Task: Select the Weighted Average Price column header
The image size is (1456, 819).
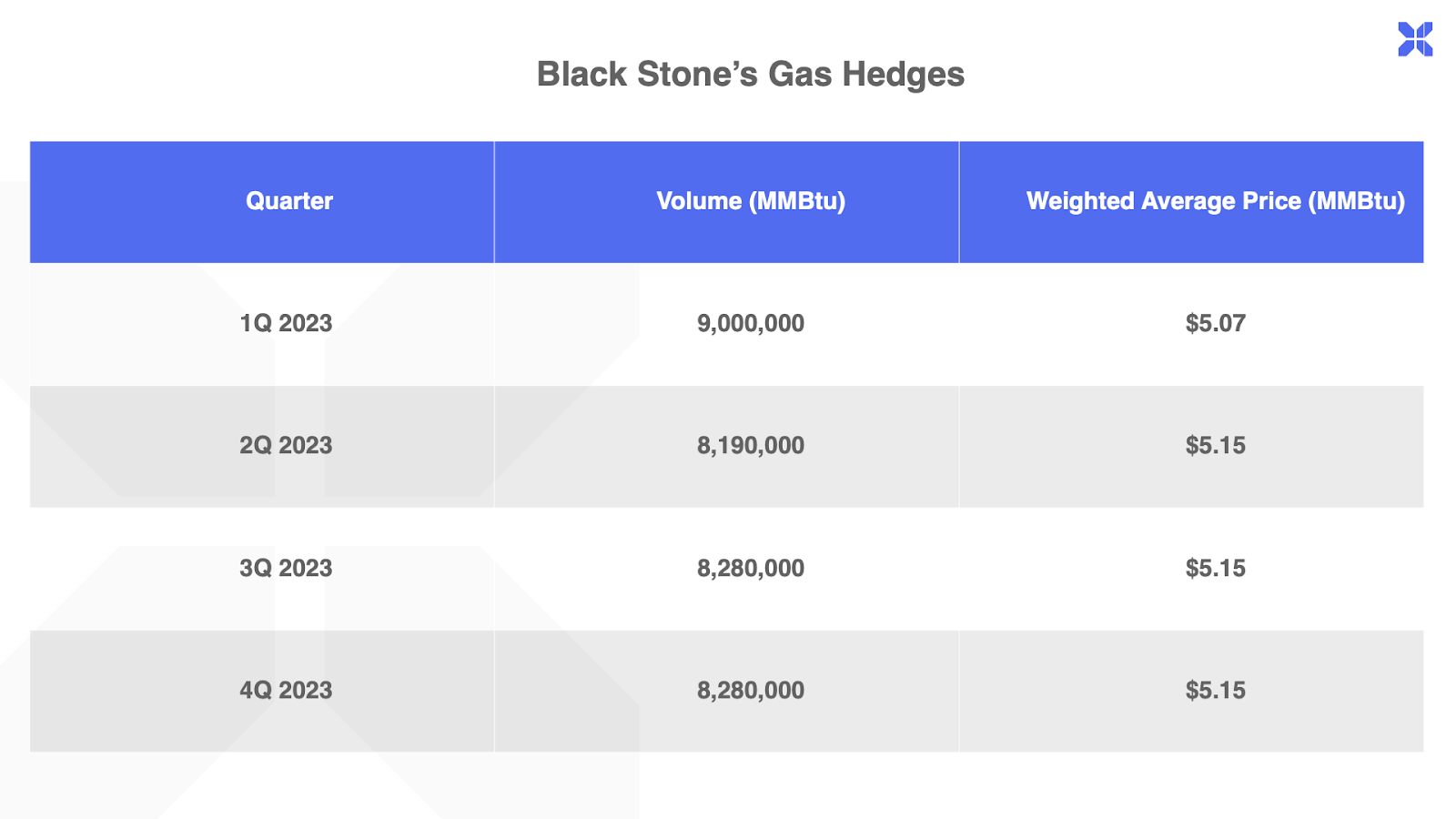Action: 1215,201
